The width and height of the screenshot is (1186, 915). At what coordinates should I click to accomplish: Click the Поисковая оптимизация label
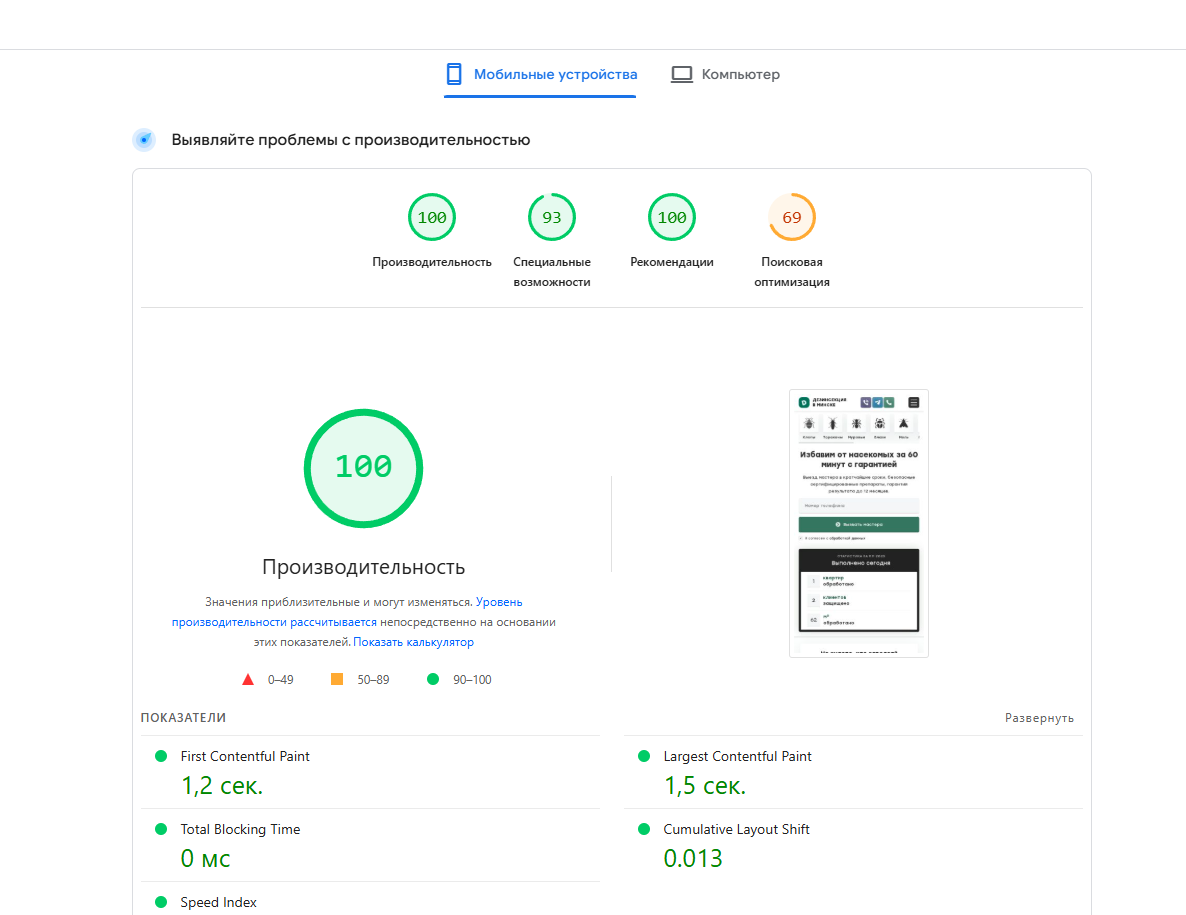pos(792,271)
